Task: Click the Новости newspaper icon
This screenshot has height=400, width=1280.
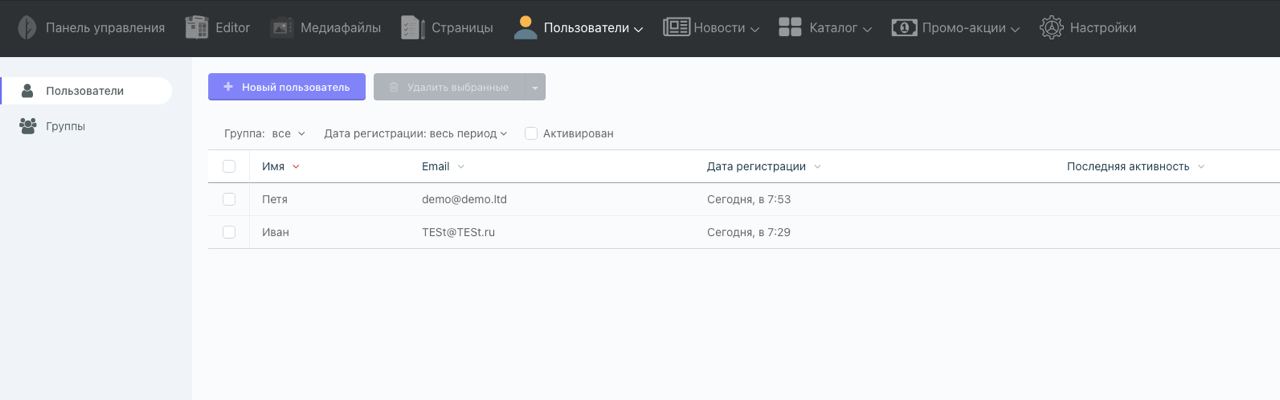Action: (676, 28)
